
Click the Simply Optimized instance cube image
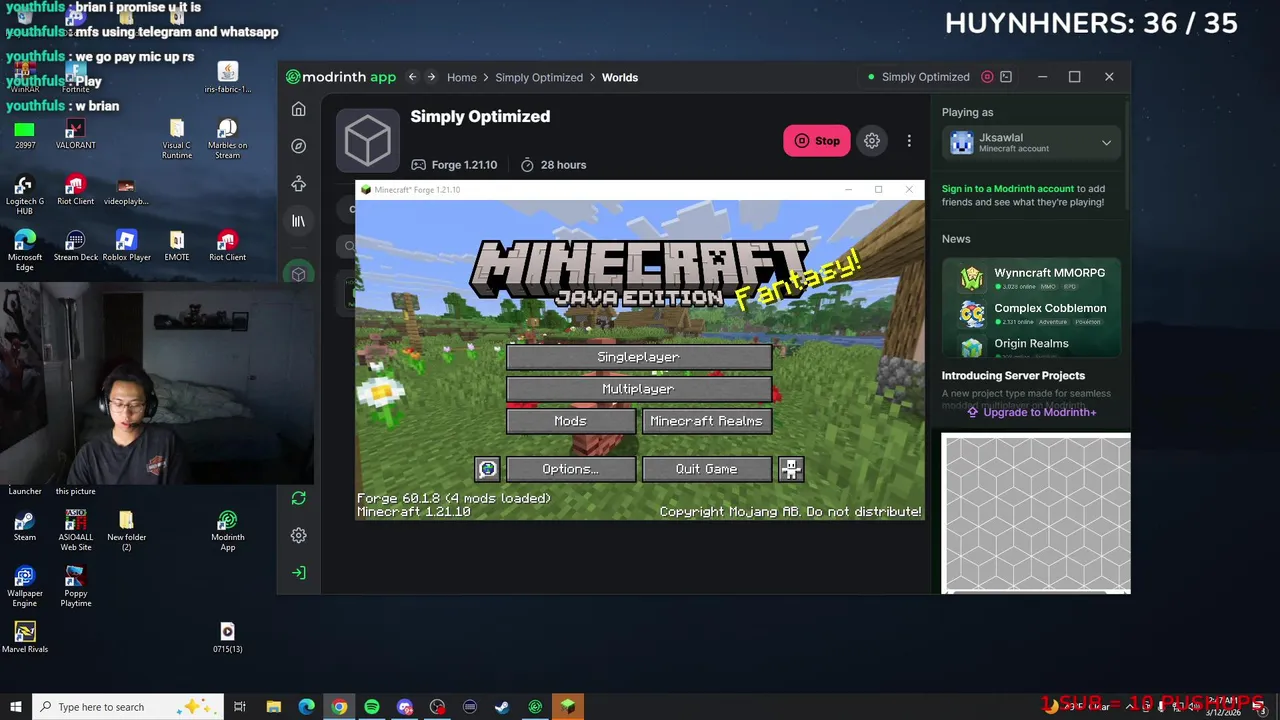(368, 141)
